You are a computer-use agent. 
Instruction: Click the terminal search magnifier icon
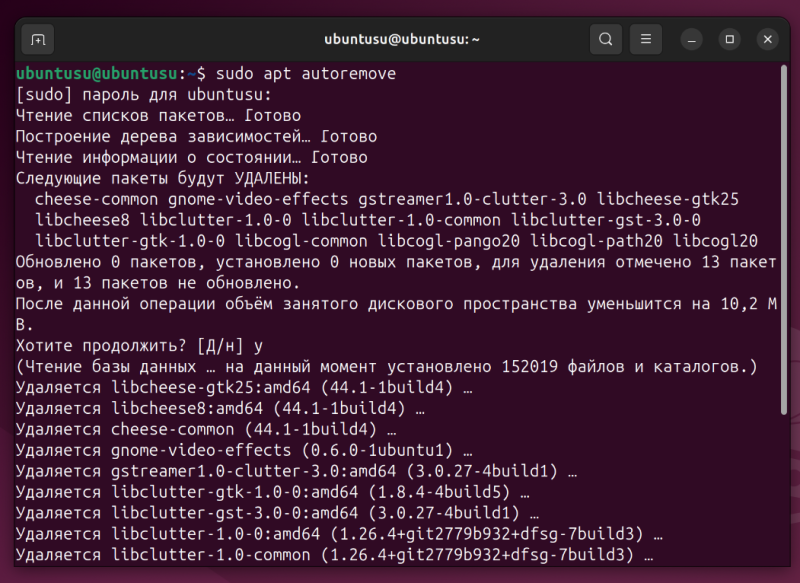(x=605, y=39)
